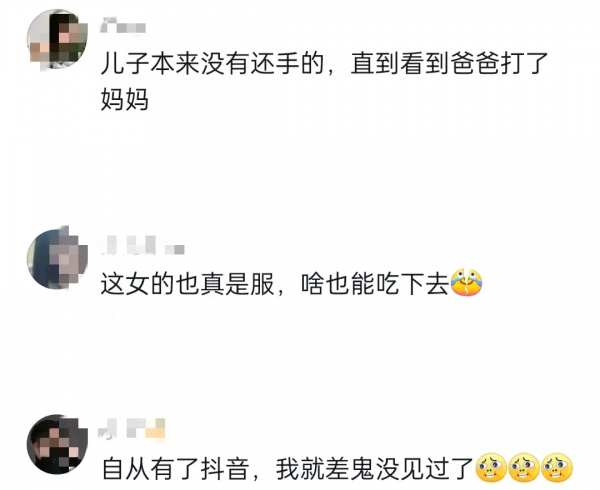
Task: Open the second commenter's pixelated avatar
Action: pos(57,257)
